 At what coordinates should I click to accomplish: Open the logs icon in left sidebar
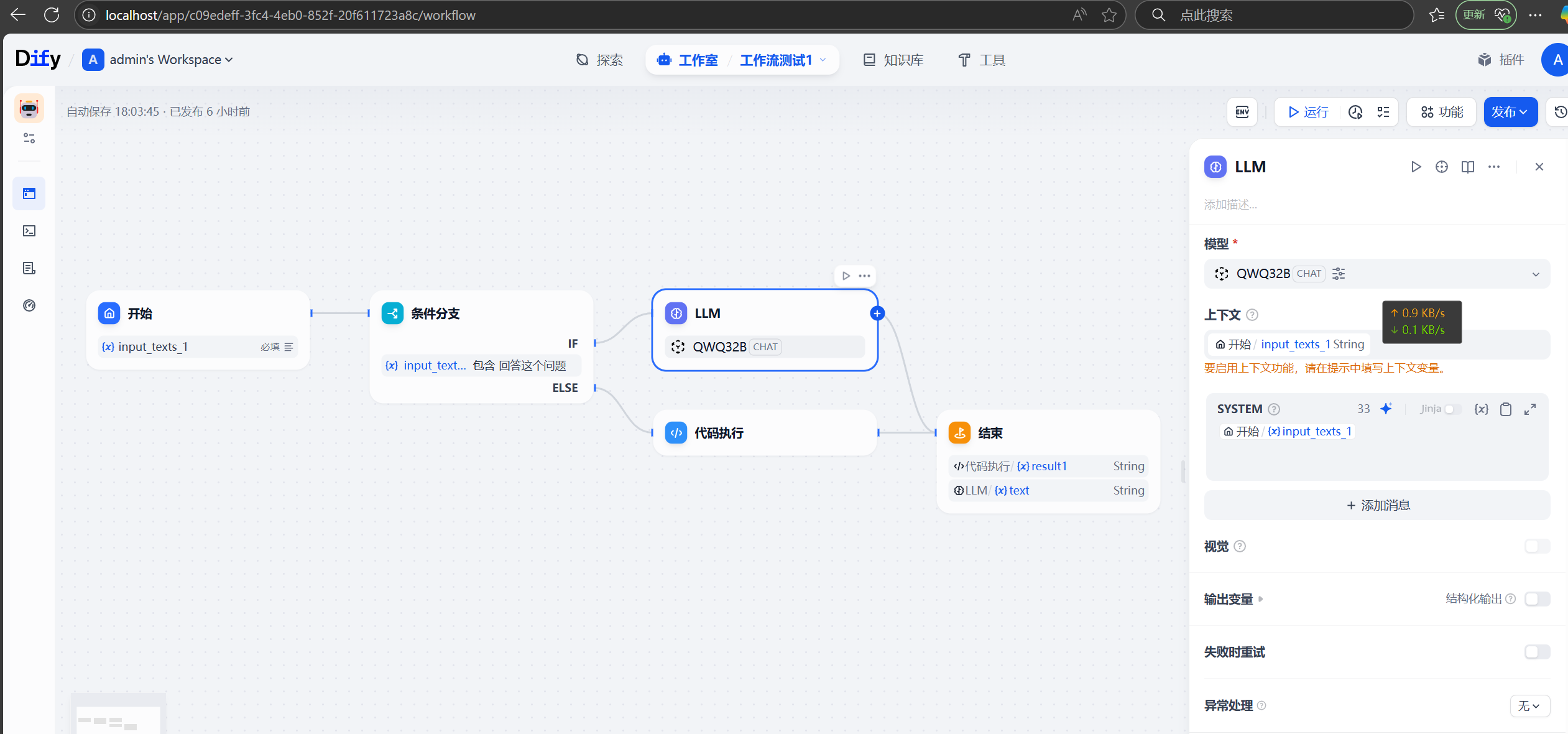point(29,268)
